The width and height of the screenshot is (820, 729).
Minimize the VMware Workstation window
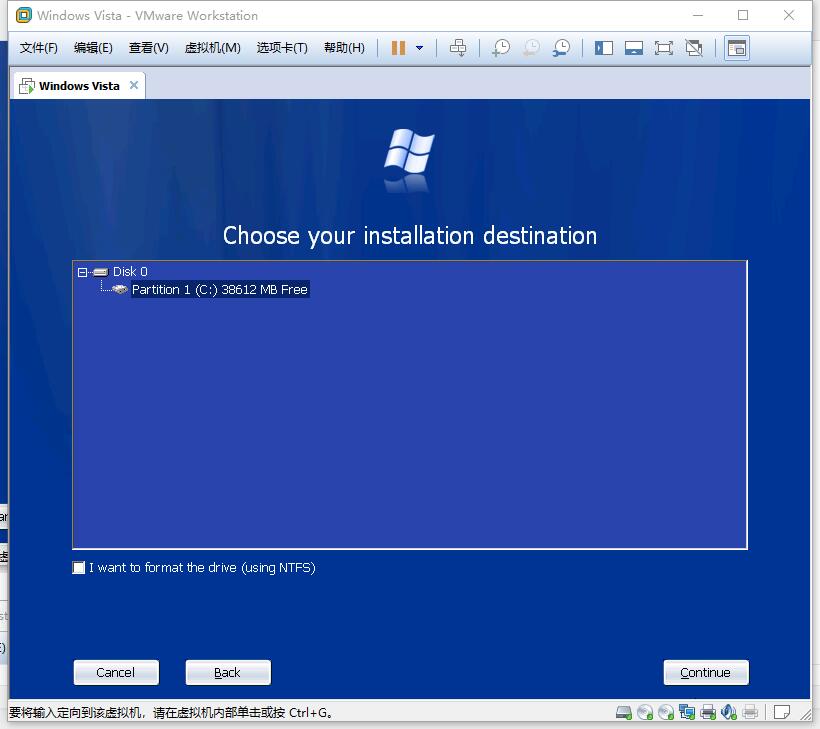(698, 15)
